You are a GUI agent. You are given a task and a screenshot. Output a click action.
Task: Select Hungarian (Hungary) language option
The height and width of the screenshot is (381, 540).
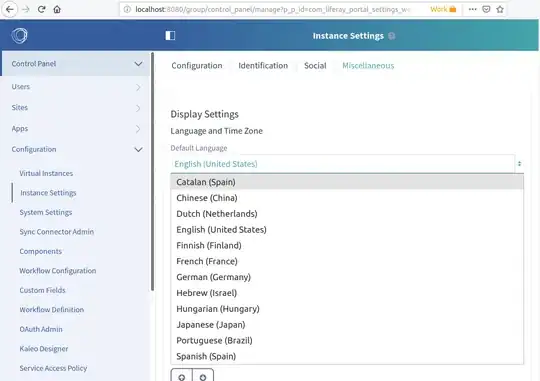click(x=347, y=309)
